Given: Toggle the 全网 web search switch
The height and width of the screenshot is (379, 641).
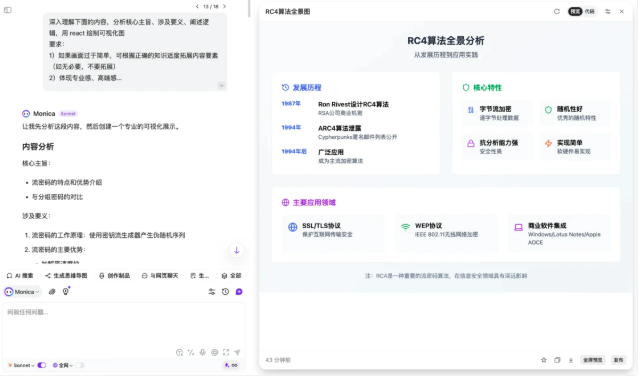Looking at the screenshot, I should pos(80,366).
